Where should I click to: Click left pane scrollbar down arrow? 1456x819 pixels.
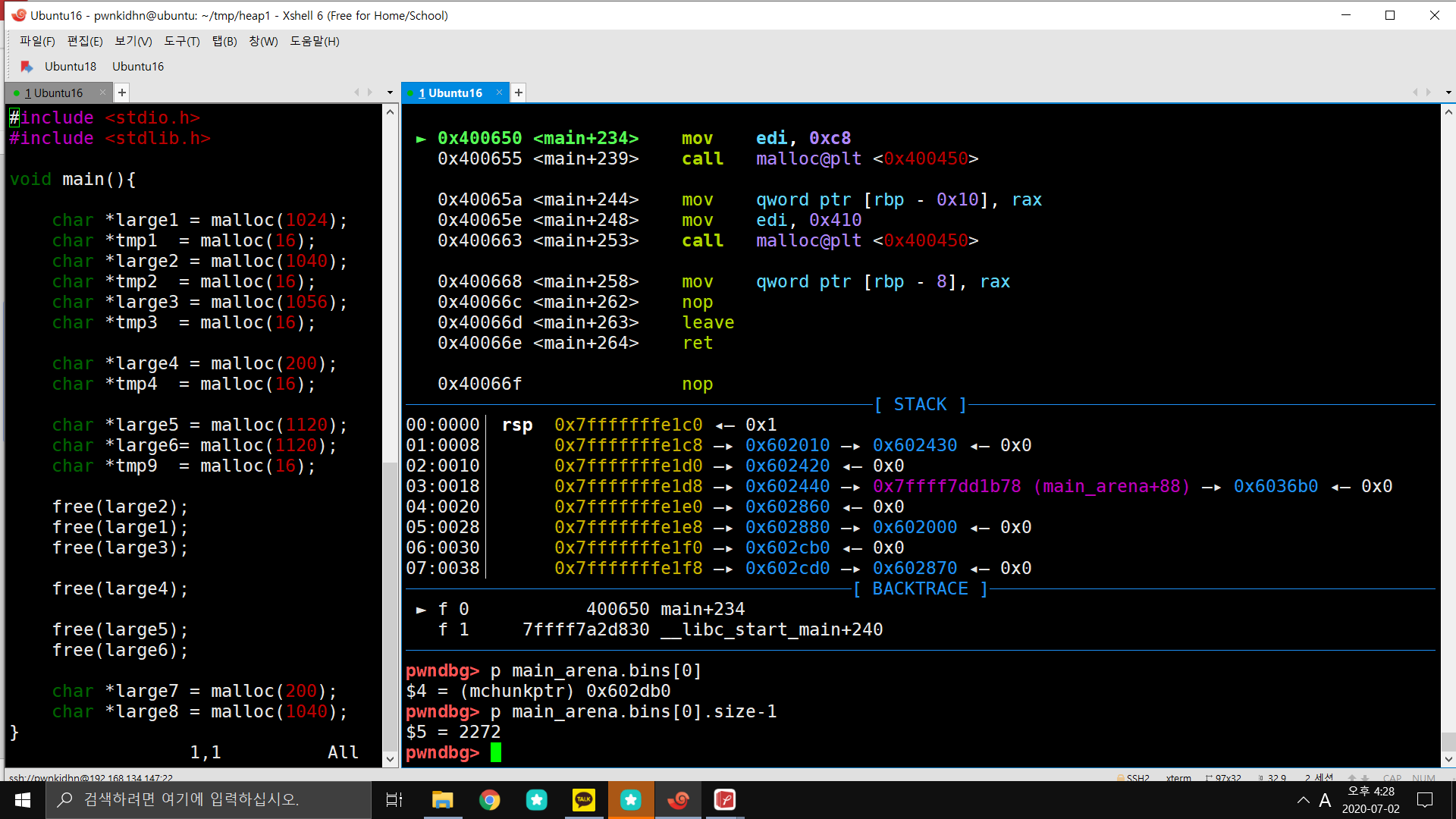391,758
